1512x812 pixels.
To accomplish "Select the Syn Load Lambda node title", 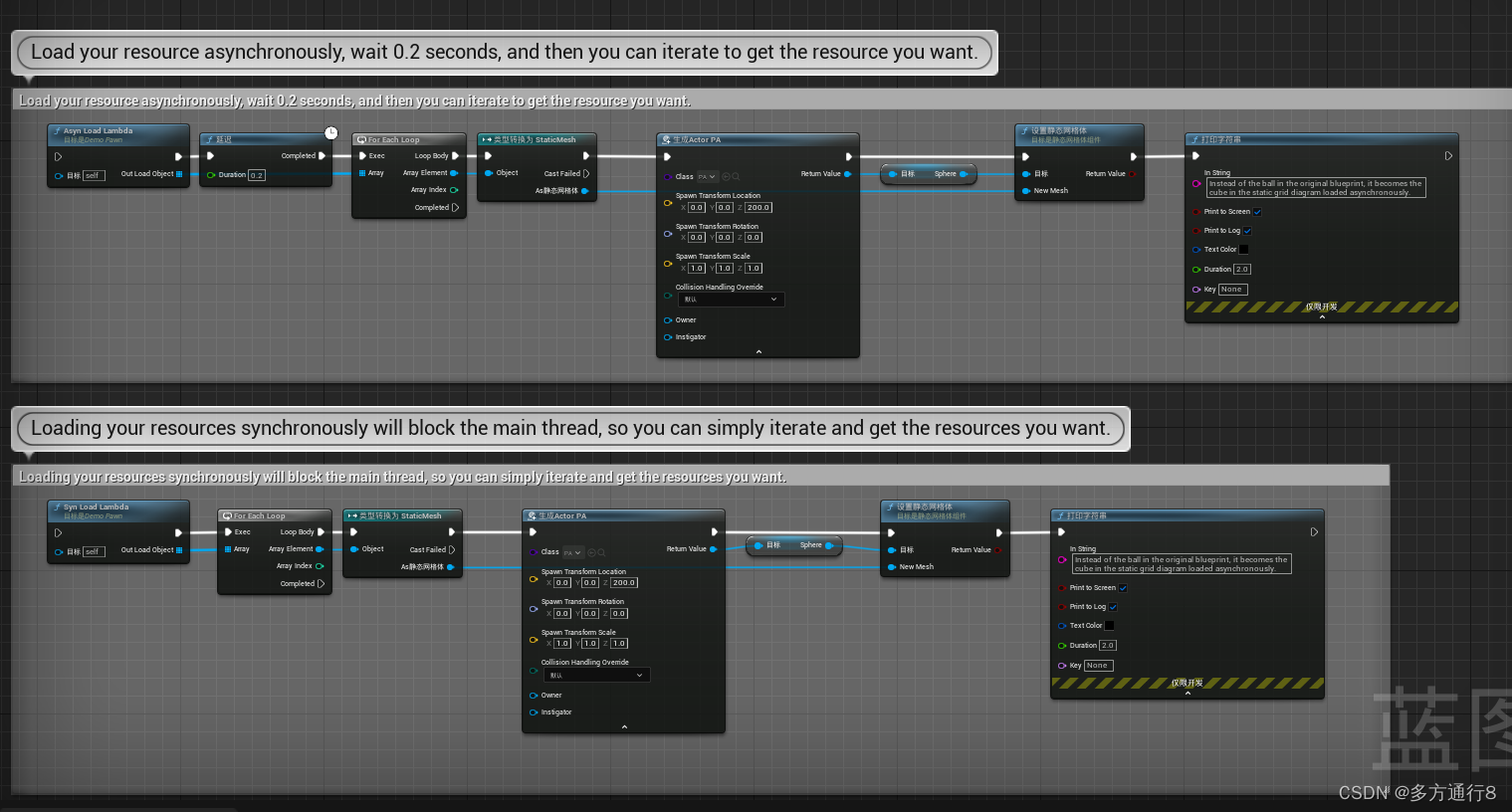I will [x=96, y=507].
